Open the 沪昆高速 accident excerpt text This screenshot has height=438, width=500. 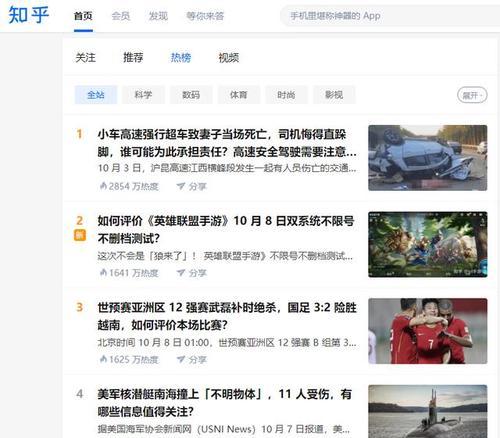[227, 168]
